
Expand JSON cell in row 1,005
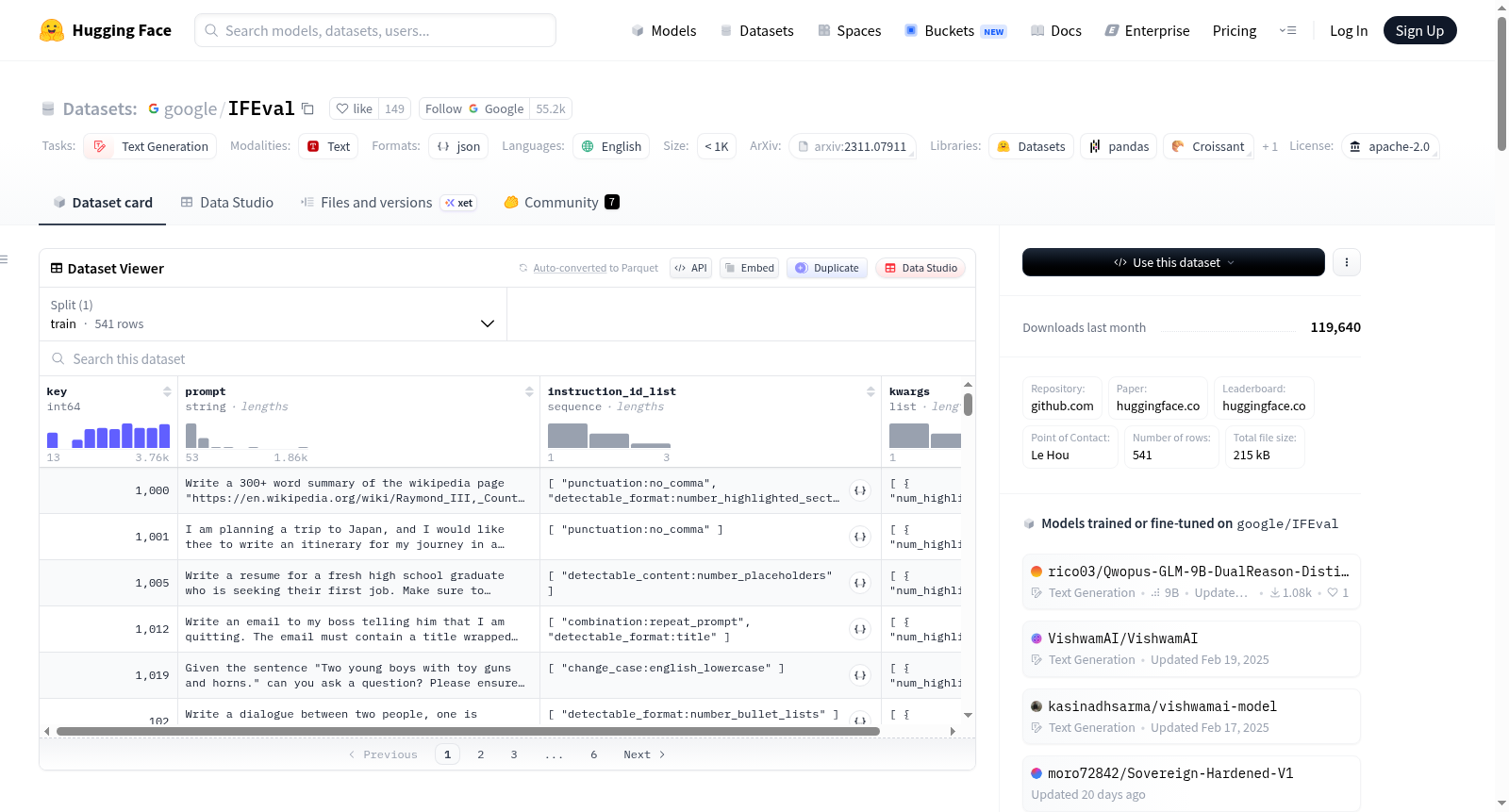pyautogui.click(x=860, y=583)
